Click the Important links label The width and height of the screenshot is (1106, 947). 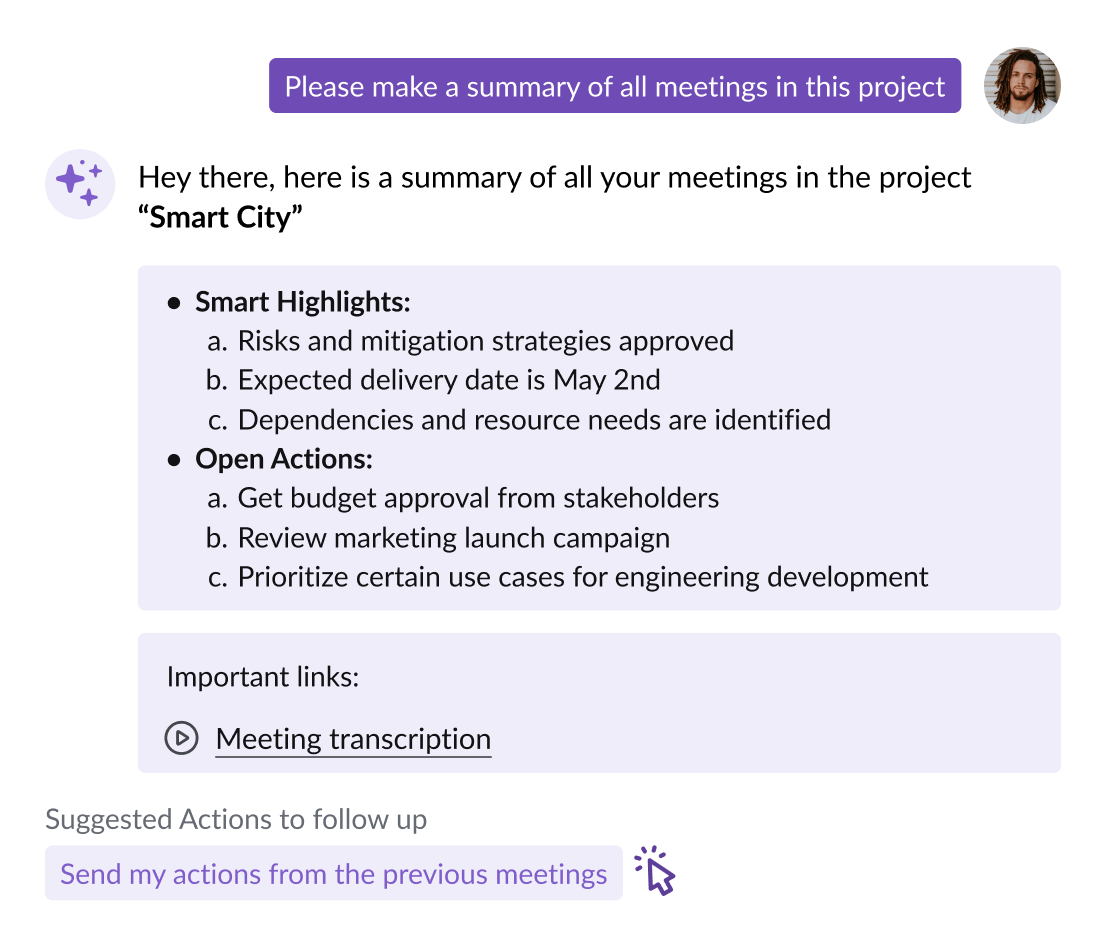(262, 677)
